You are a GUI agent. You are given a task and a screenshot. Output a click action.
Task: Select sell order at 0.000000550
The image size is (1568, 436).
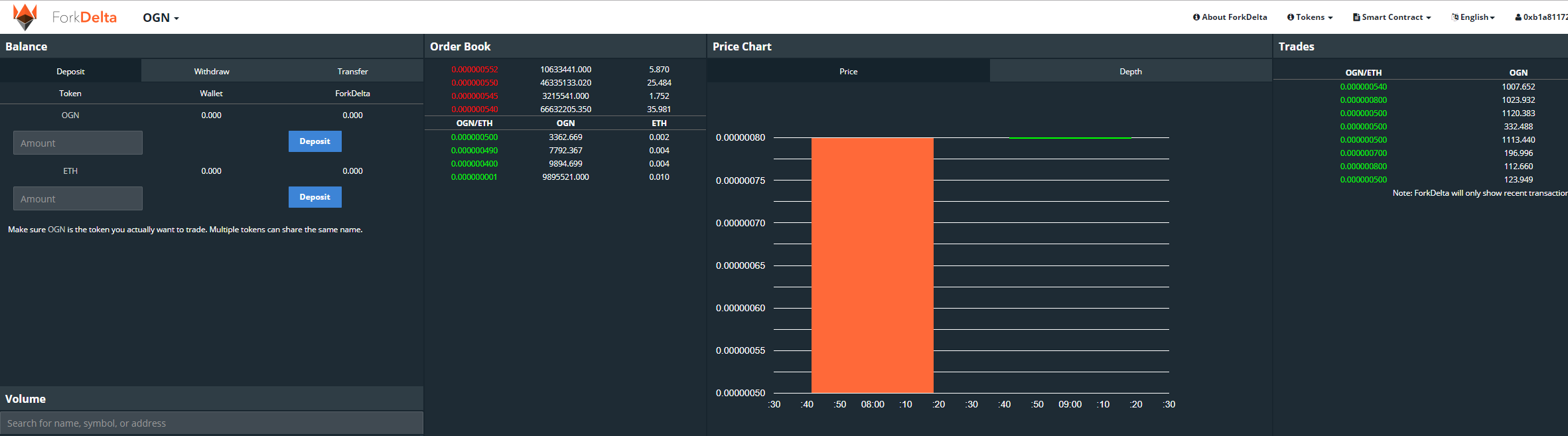tap(565, 82)
